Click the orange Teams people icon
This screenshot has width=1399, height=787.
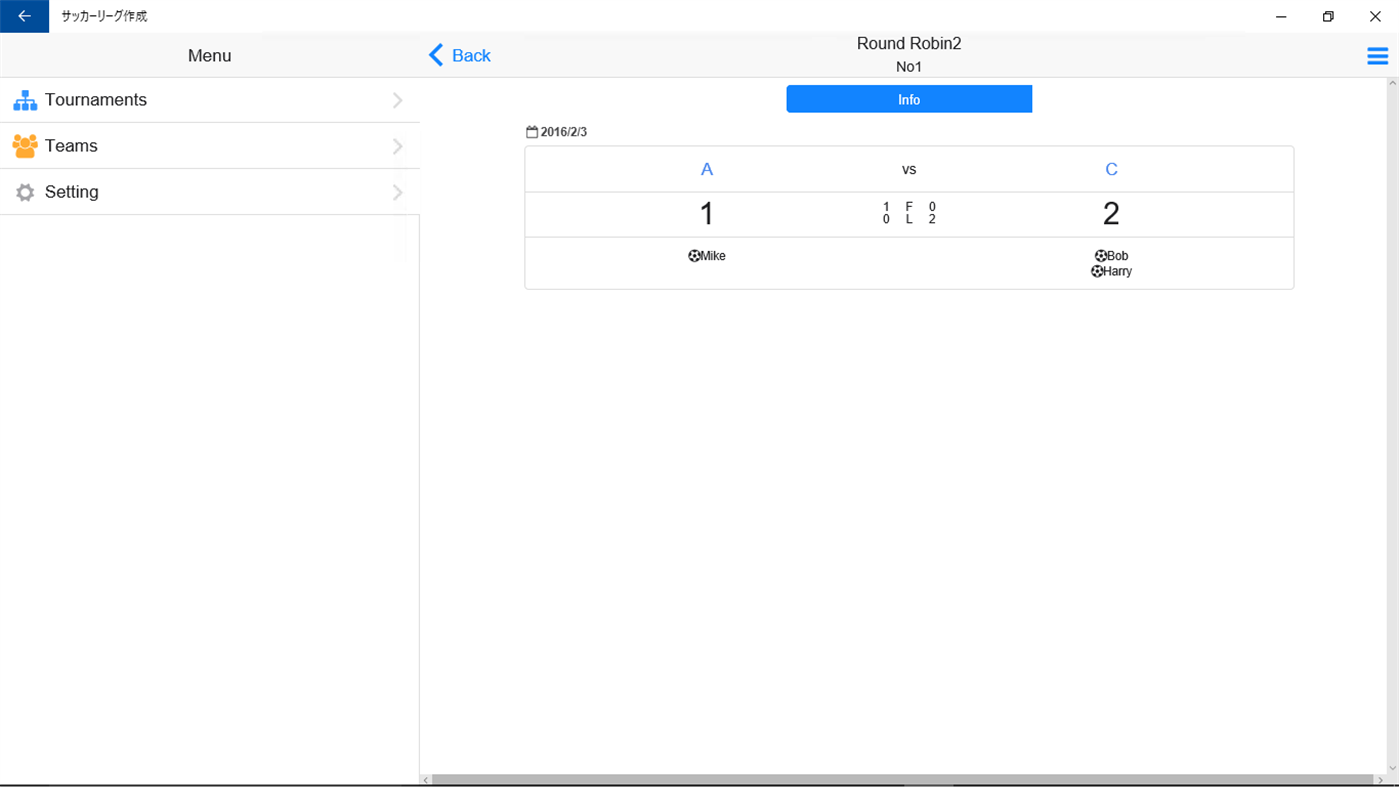[x=24, y=145]
